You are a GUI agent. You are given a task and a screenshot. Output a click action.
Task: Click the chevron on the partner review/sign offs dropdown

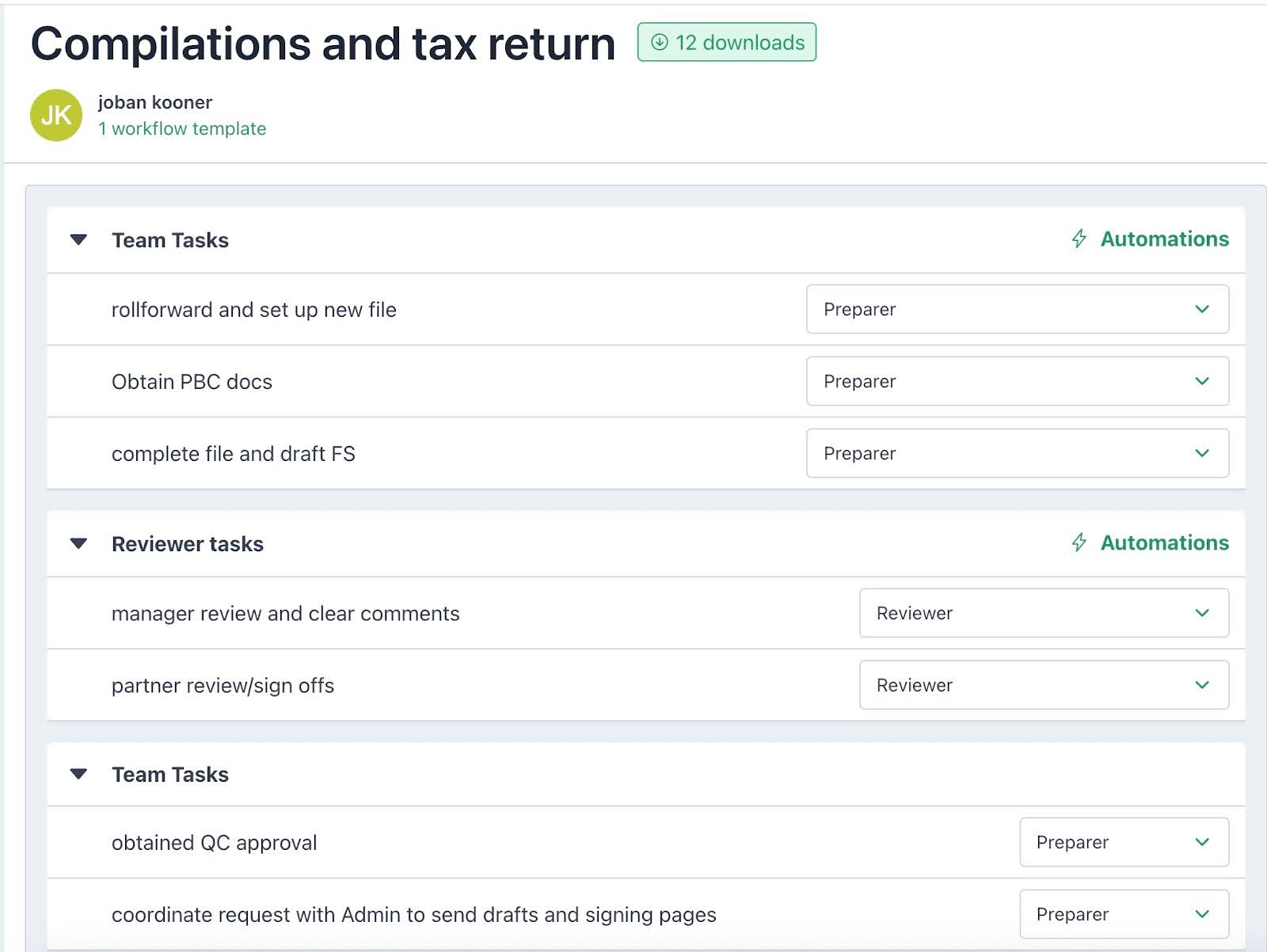[1202, 685]
